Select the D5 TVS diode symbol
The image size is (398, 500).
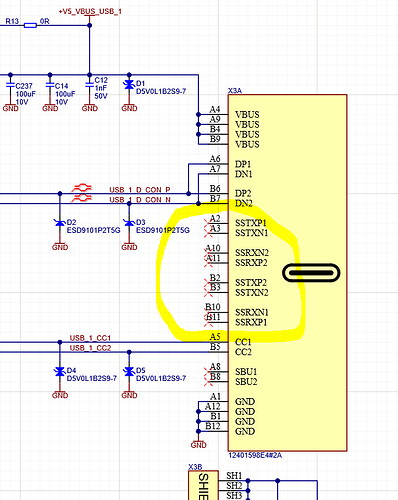pos(129,371)
